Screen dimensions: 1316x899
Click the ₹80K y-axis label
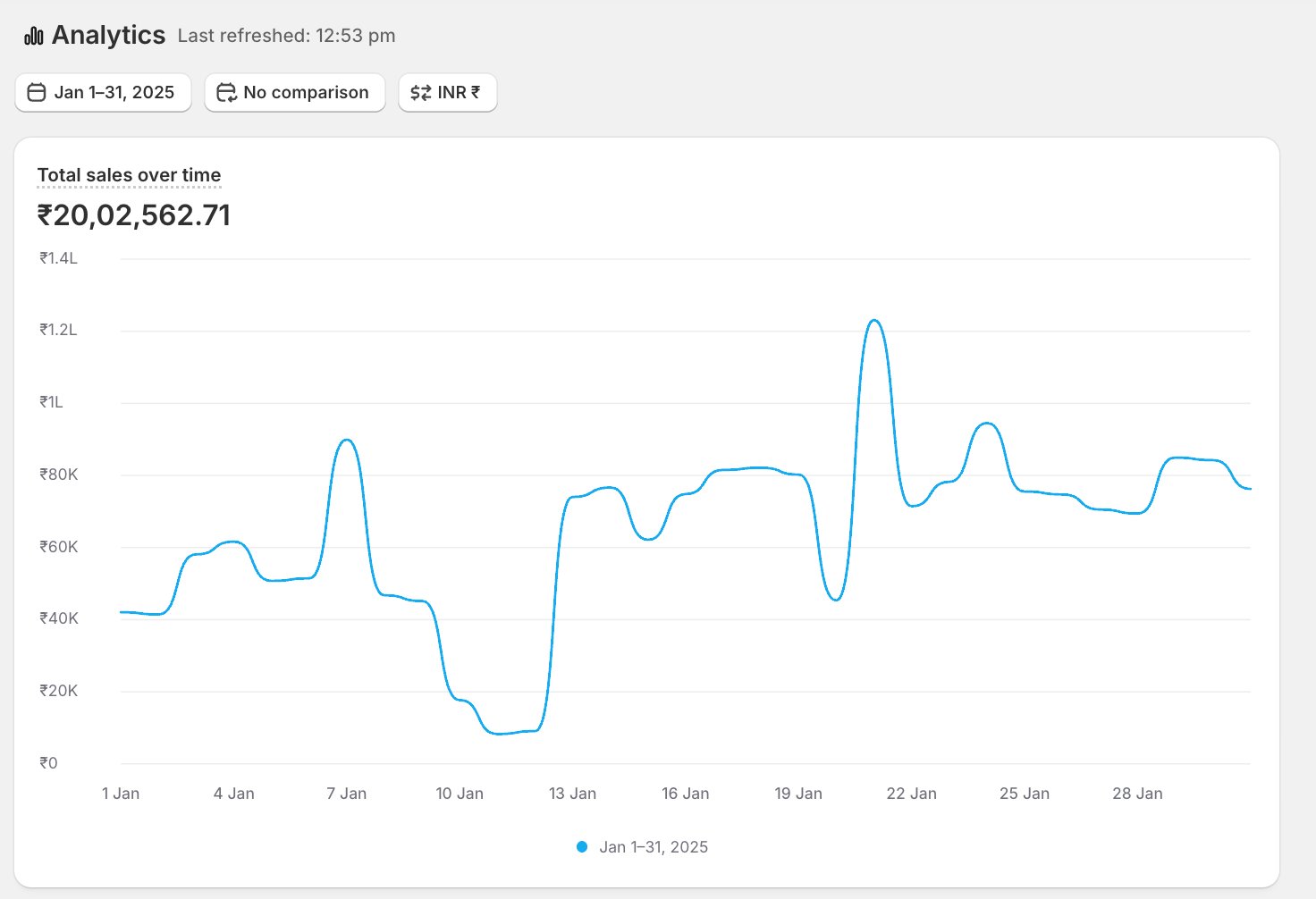pyautogui.click(x=59, y=475)
